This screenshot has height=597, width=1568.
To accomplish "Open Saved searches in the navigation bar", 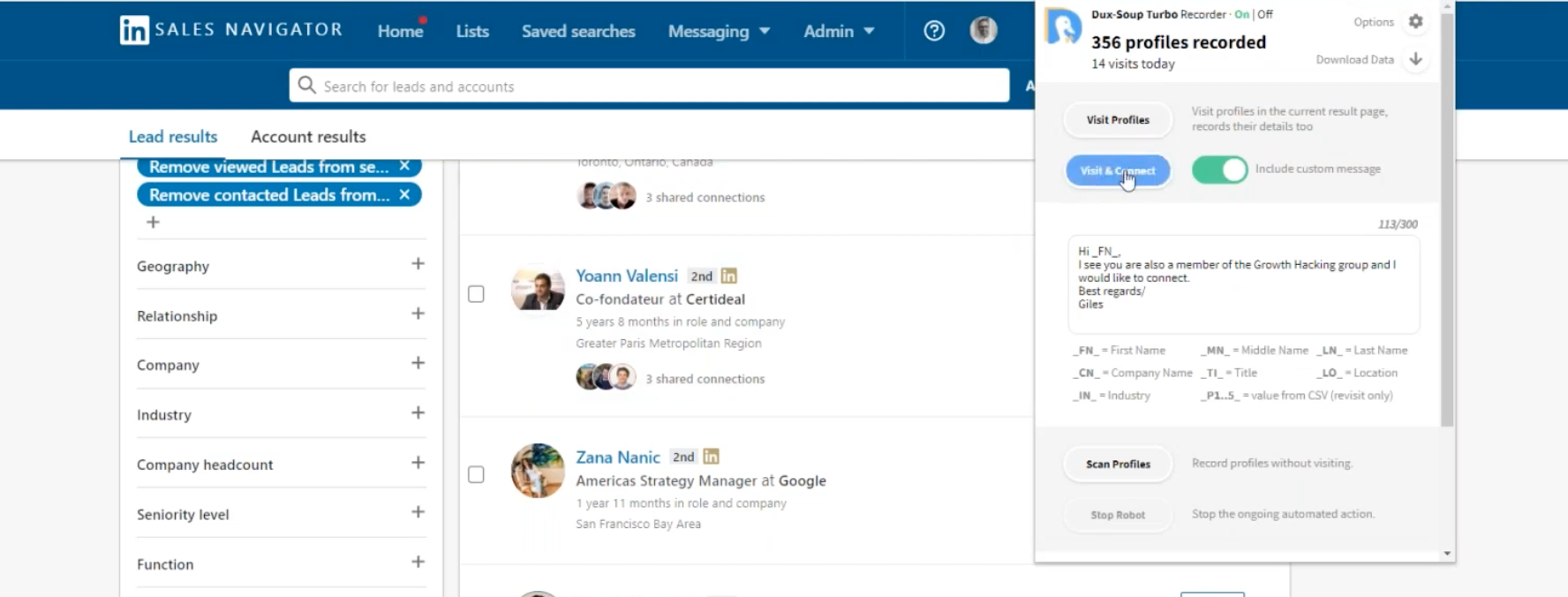I will point(578,31).
